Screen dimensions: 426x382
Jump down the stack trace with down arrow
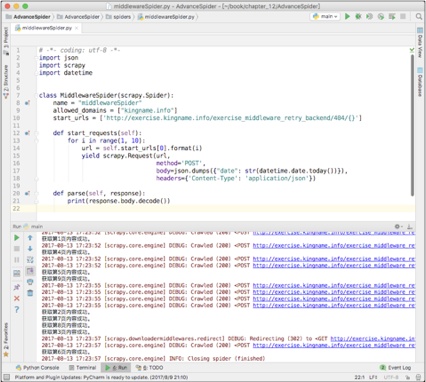click(x=30, y=249)
